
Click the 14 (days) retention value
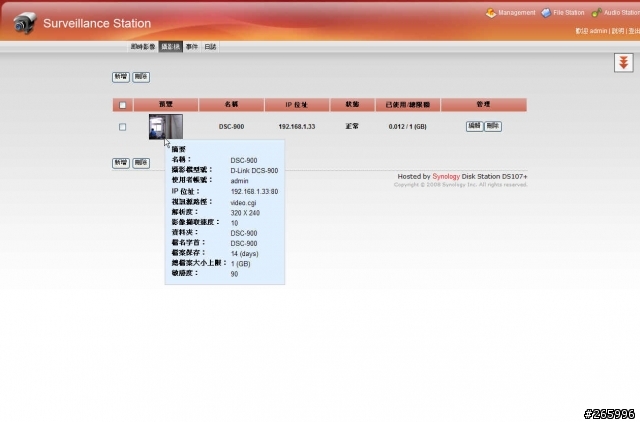[x=244, y=253]
